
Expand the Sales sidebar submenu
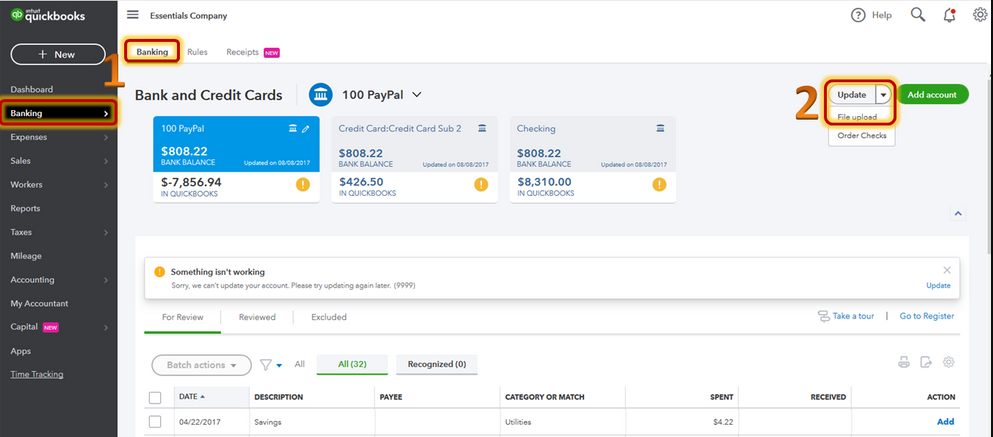pyautogui.click(x=106, y=162)
